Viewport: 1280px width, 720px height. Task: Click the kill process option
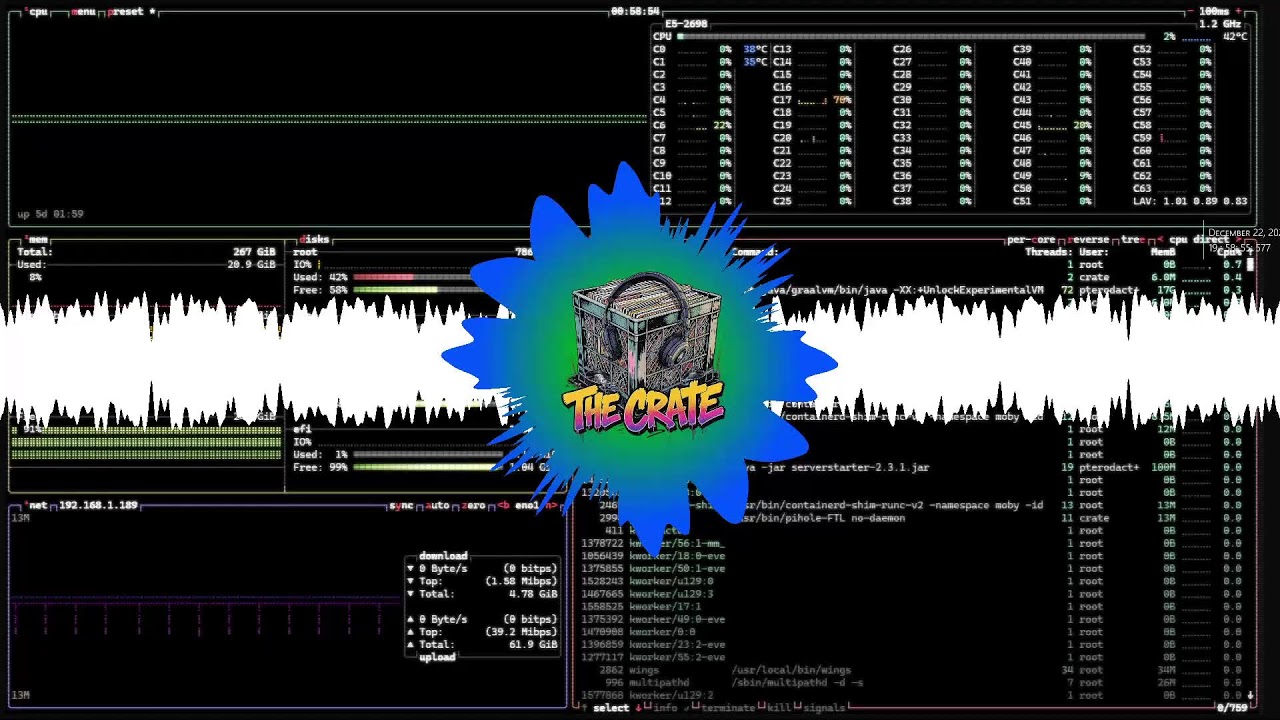point(778,708)
